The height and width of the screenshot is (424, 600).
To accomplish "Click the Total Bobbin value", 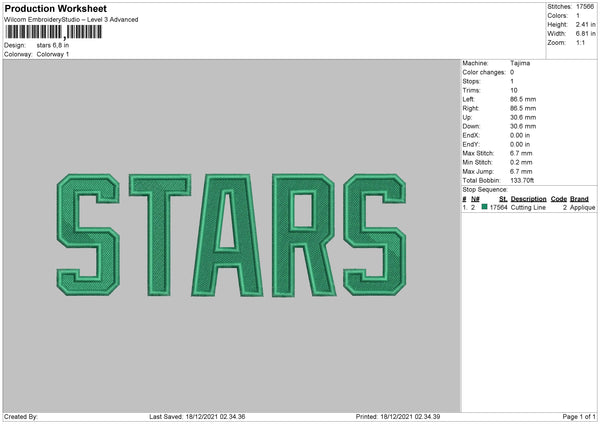I will point(522,180).
